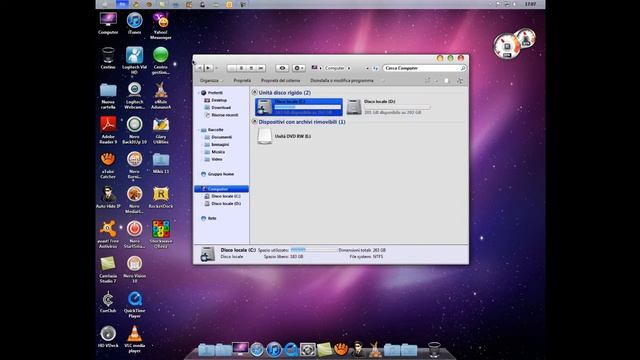Collapse the Unità disco rigido group
The height and width of the screenshot is (360, 640).
pos(254,92)
